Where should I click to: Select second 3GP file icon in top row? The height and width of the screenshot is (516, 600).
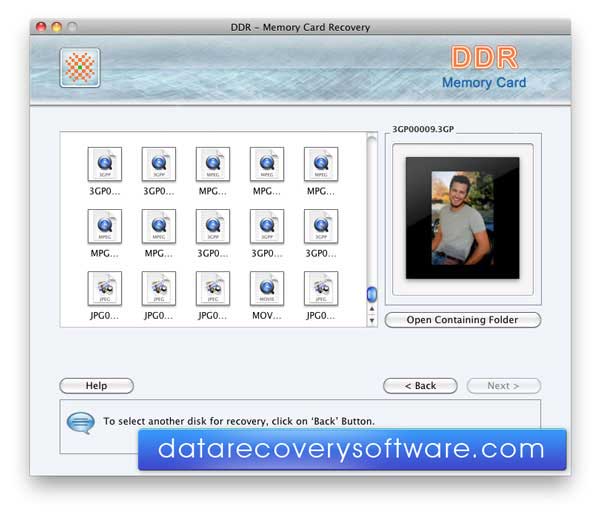(158, 164)
